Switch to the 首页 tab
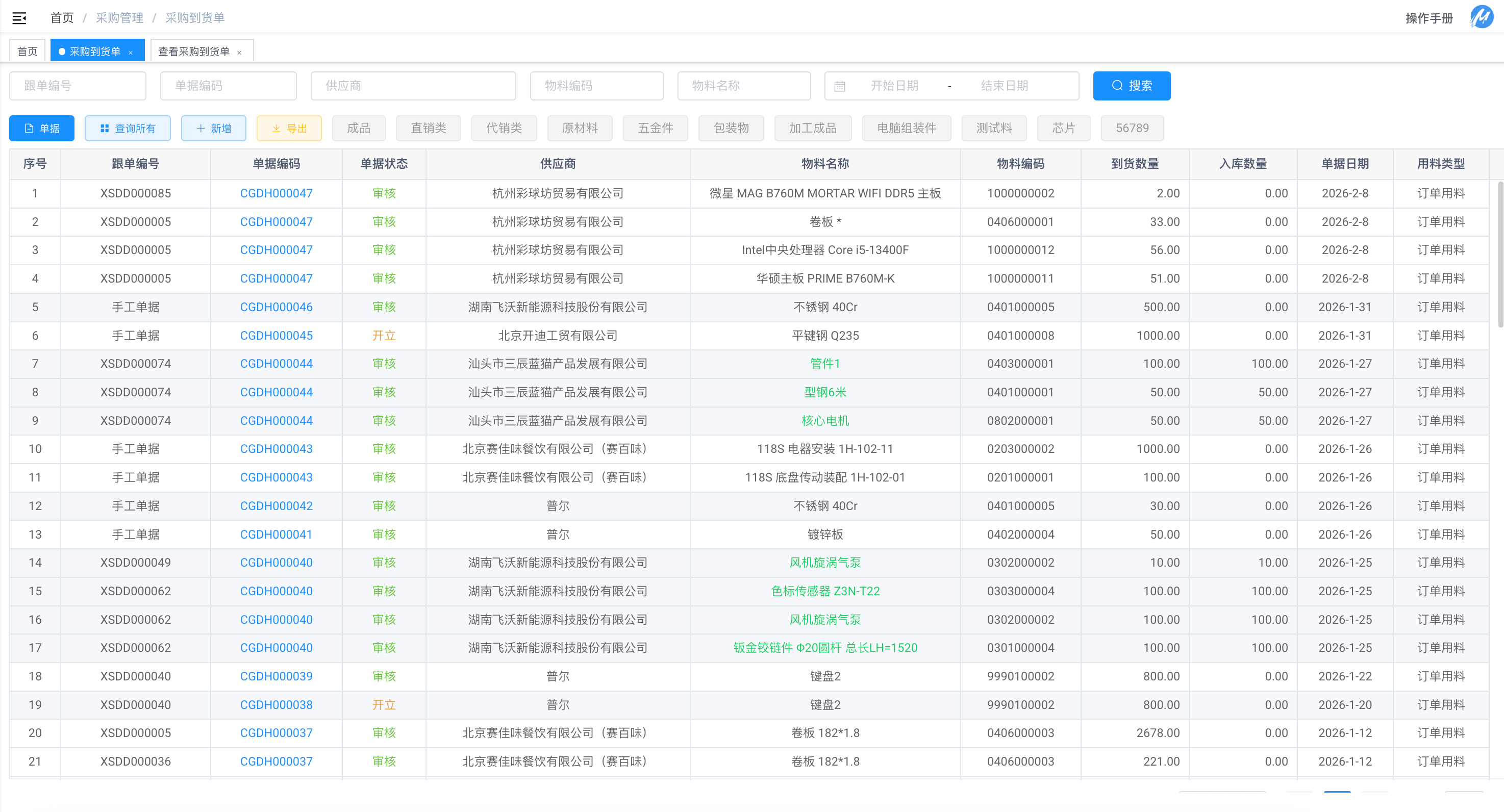This screenshot has height=812, width=1504. pyautogui.click(x=27, y=52)
